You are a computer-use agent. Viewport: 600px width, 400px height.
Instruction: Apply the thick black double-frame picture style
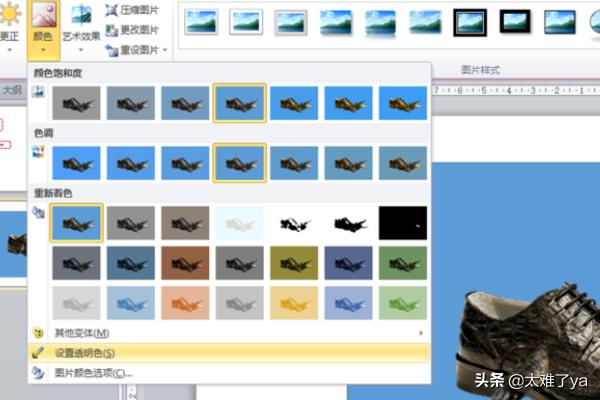pyautogui.click(x=470, y=23)
